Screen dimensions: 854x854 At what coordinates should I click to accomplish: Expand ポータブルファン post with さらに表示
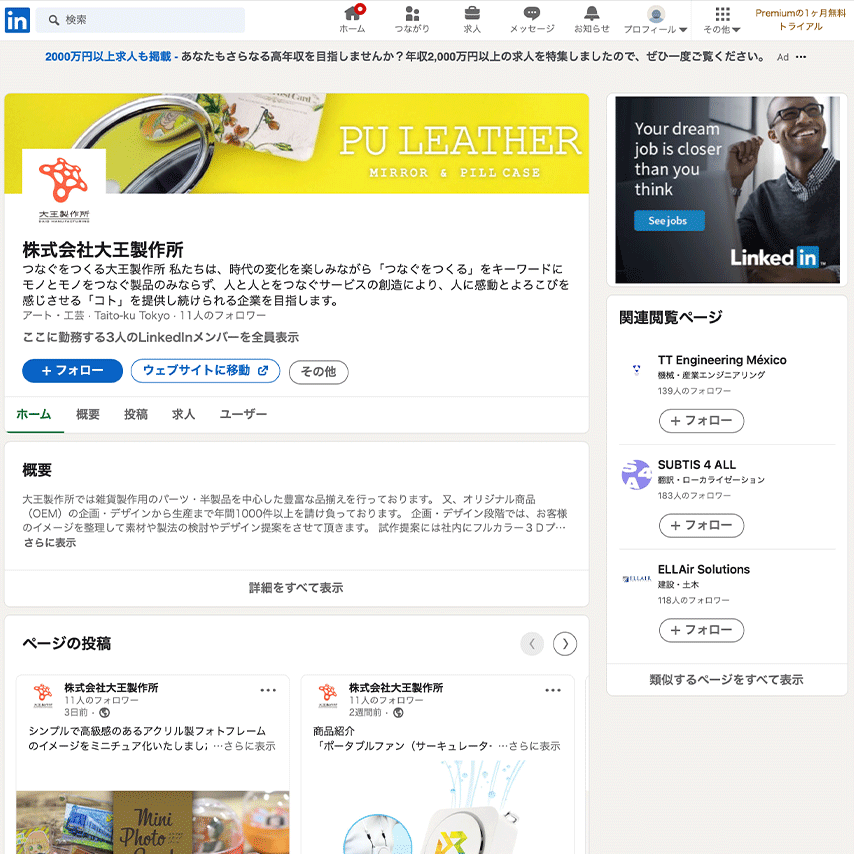coord(535,746)
